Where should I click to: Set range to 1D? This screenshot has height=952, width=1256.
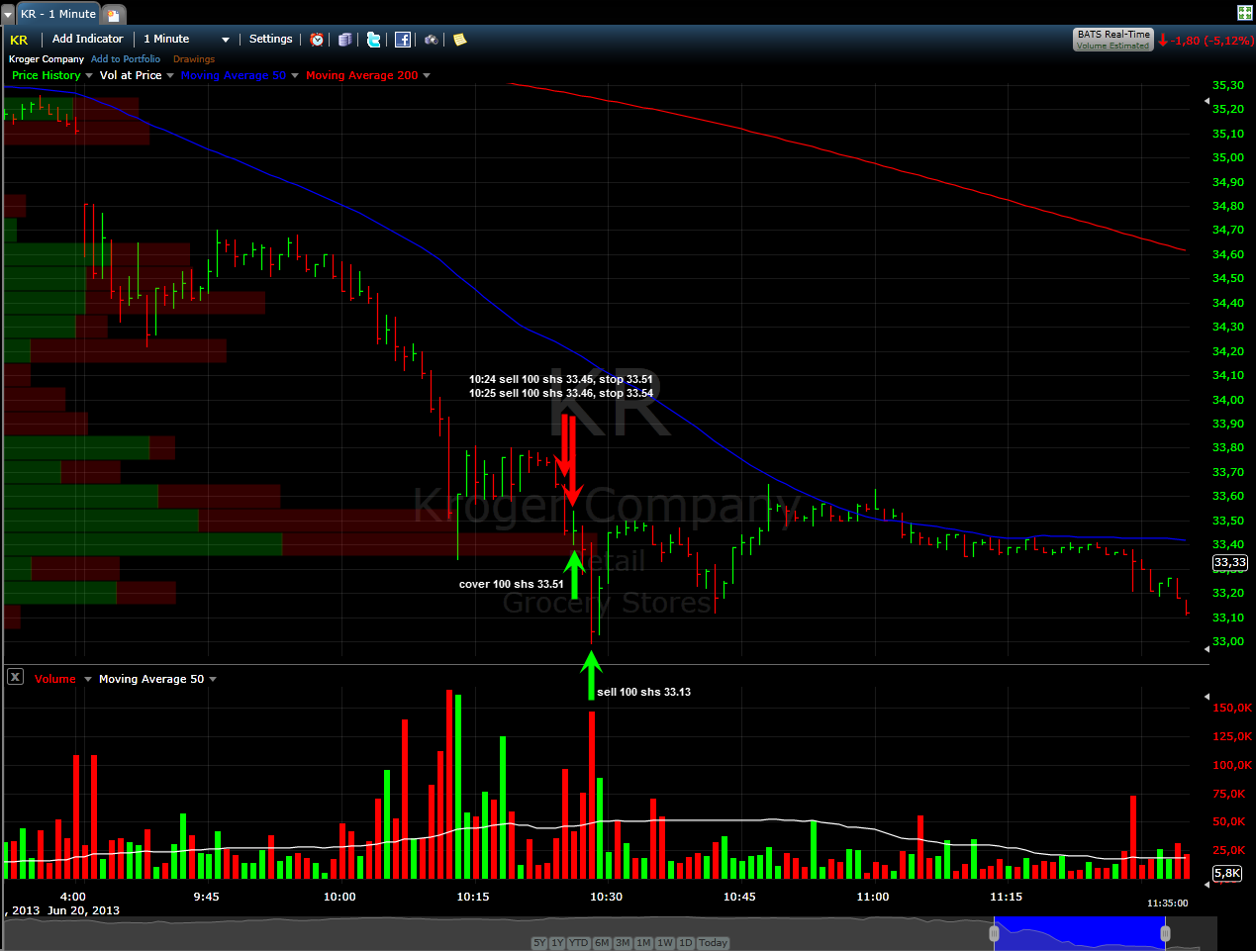(x=686, y=943)
